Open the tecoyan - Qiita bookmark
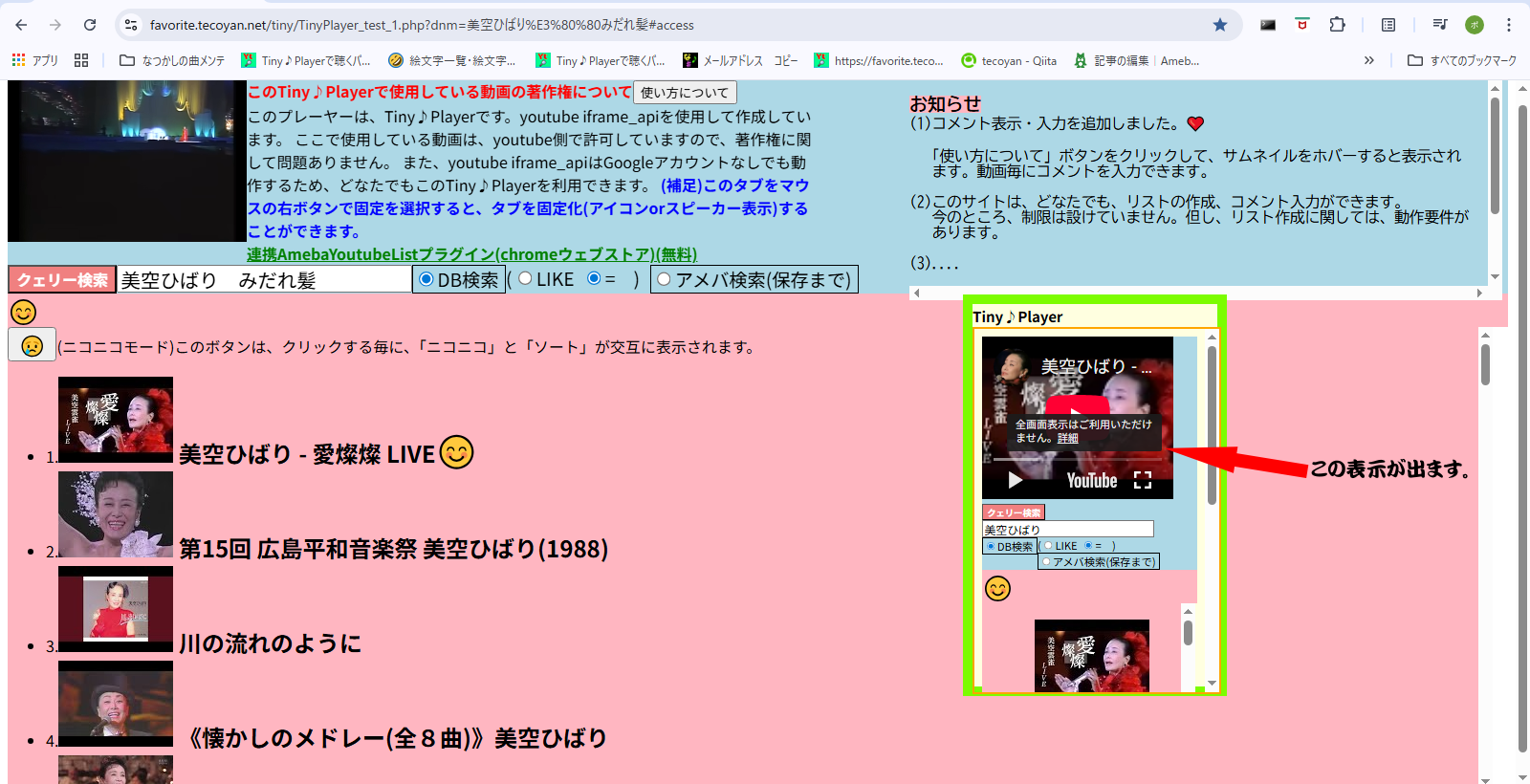Image resolution: width=1530 pixels, height=784 pixels. coord(1009,60)
